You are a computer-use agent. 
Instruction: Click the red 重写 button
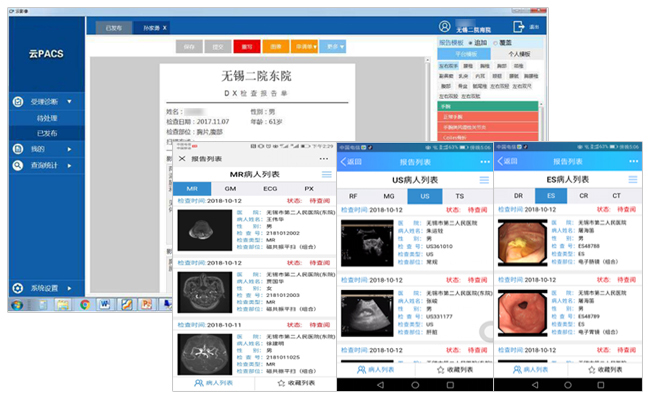pyautogui.click(x=247, y=46)
